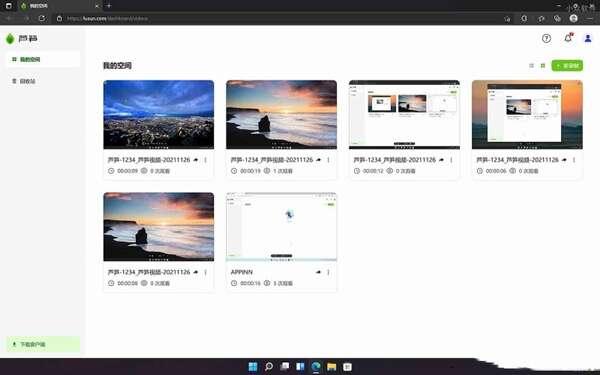
Task: Switch to list view layout icon
Action: (531, 66)
